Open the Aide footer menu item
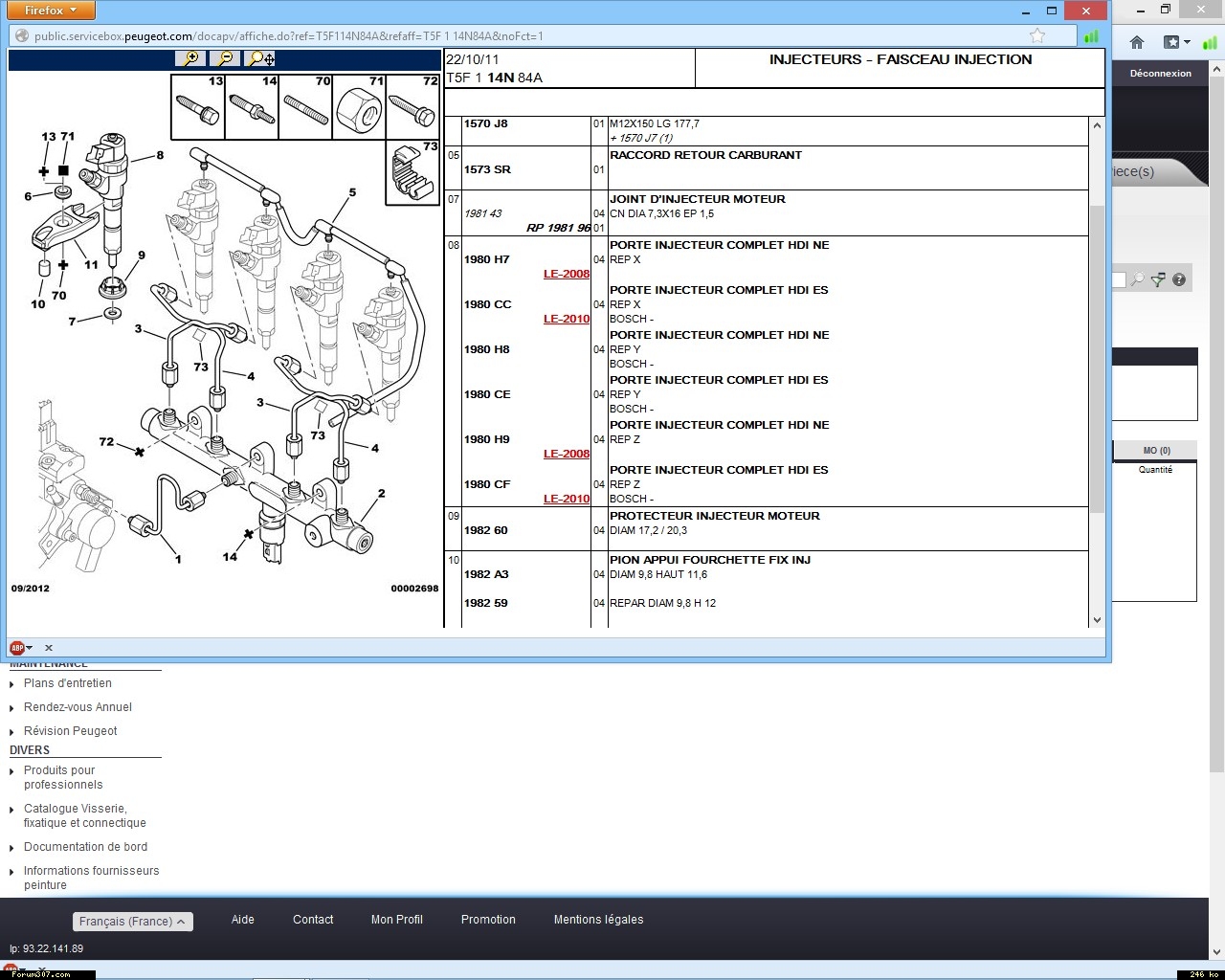Image resolution: width=1225 pixels, height=980 pixels. click(x=243, y=920)
